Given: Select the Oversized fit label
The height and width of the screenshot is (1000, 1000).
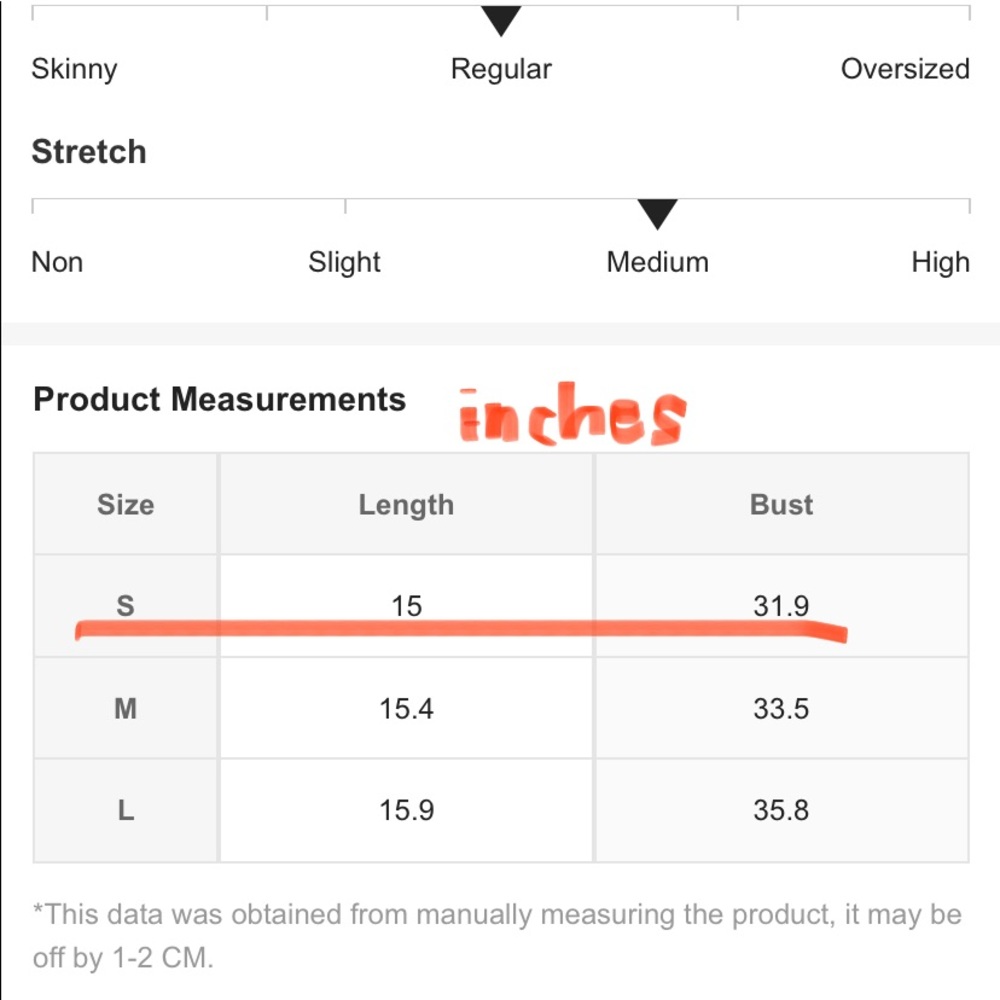Looking at the screenshot, I should 905,69.
